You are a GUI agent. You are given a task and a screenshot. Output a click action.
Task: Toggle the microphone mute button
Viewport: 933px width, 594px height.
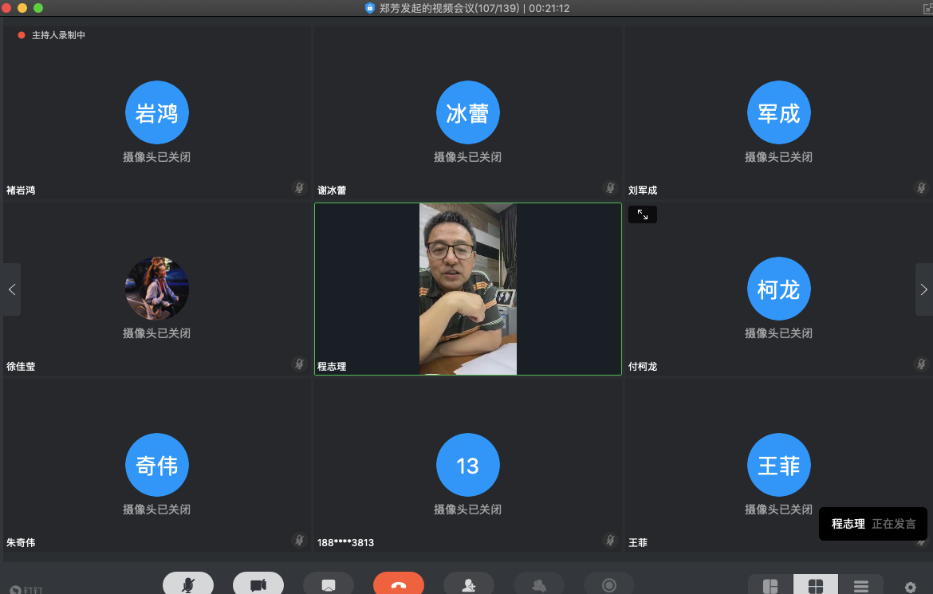click(x=188, y=584)
